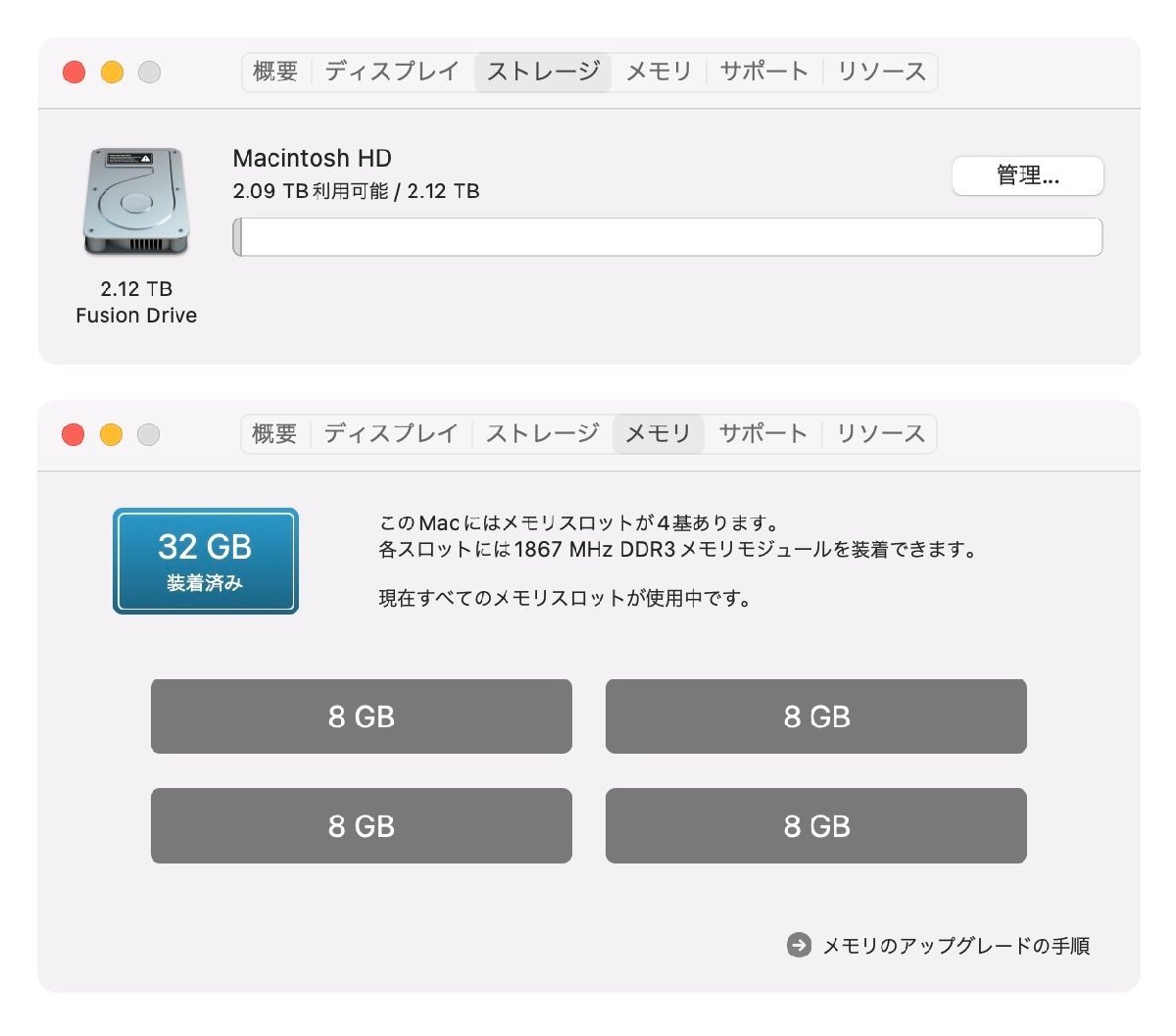Select the top-right 8 GB memory slot
Image resolution: width=1176 pixels, height=1036 pixels.
point(815,716)
